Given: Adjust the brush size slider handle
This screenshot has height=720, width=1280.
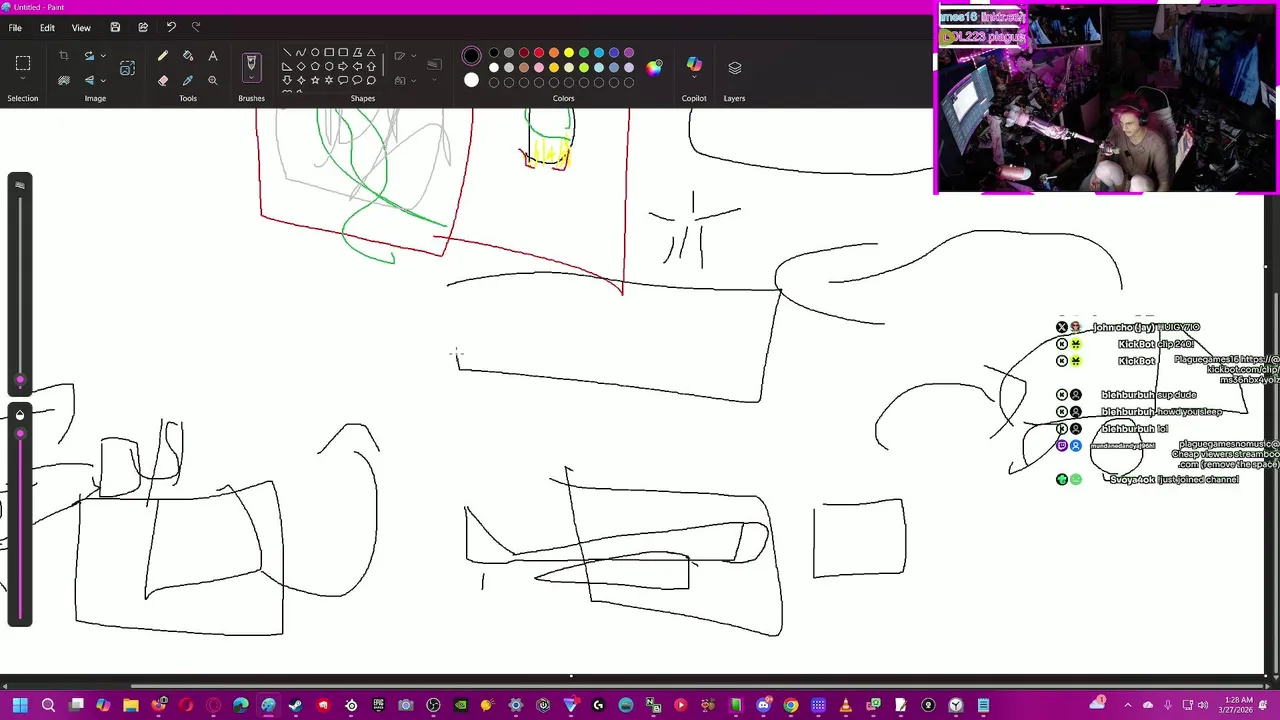Looking at the screenshot, I should click(x=20, y=379).
